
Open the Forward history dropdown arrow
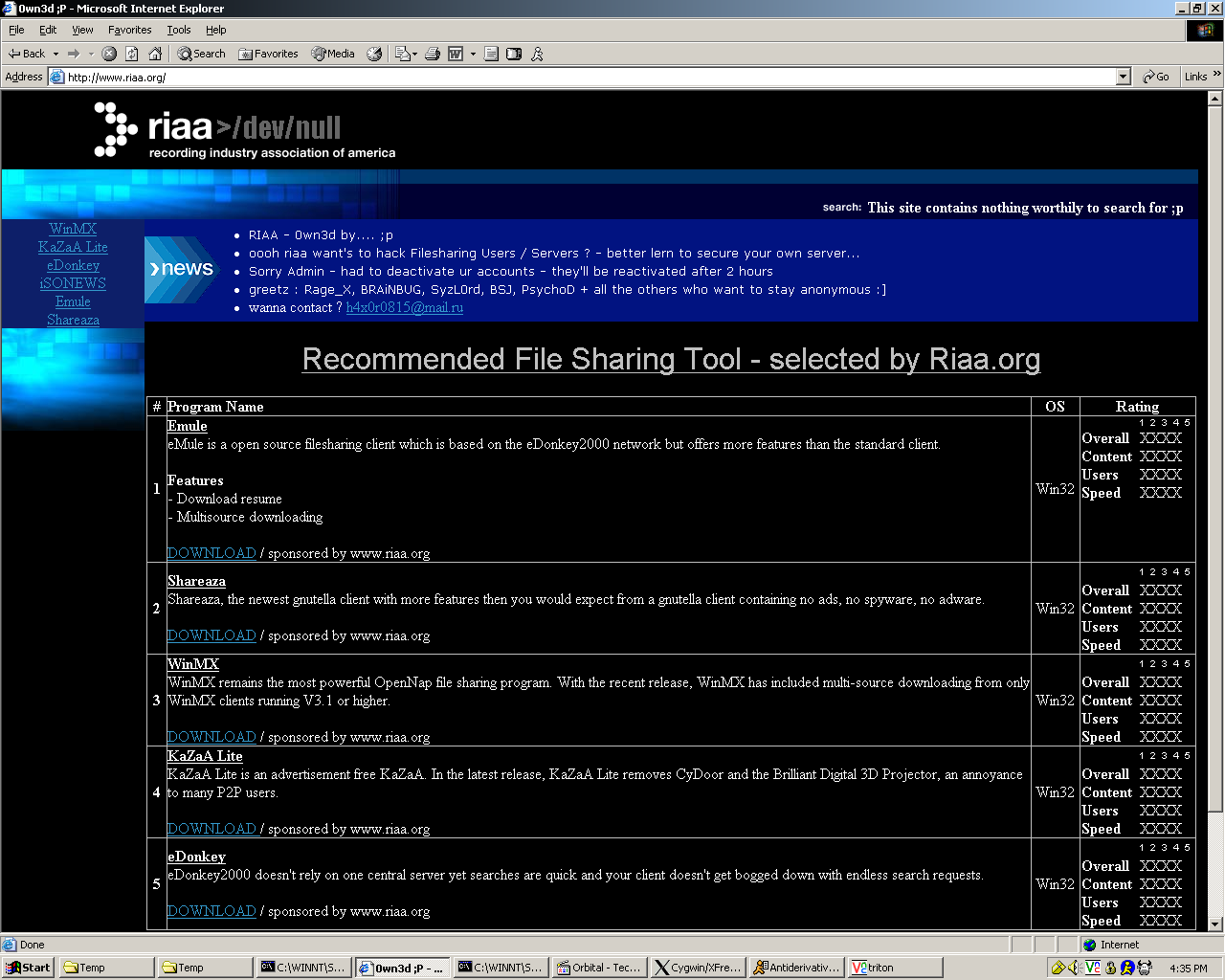pos(91,54)
